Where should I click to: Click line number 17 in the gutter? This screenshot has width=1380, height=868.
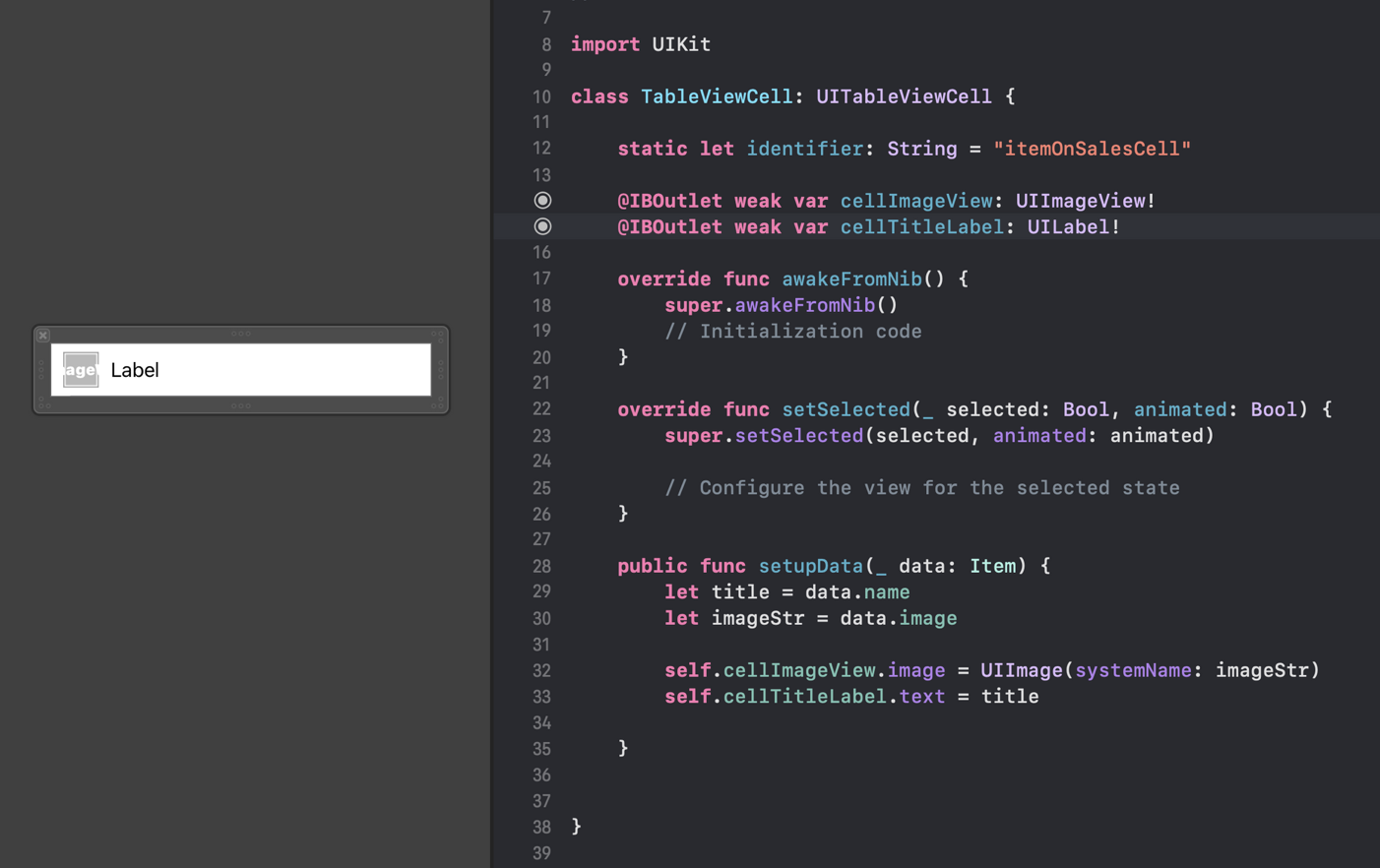coord(541,279)
